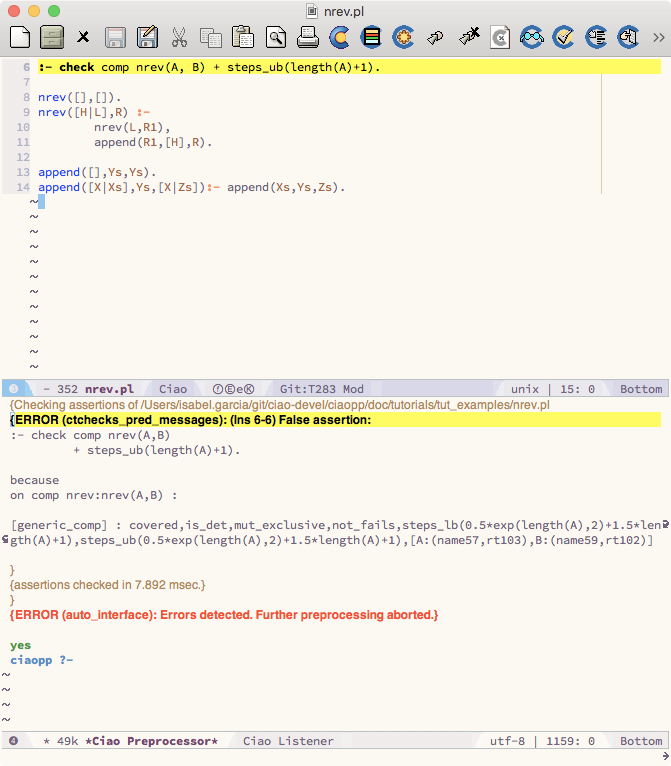Click the X close-buffer toolbar icon
Image resolution: width=671 pixels, height=766 pixels.
point(84,38)
